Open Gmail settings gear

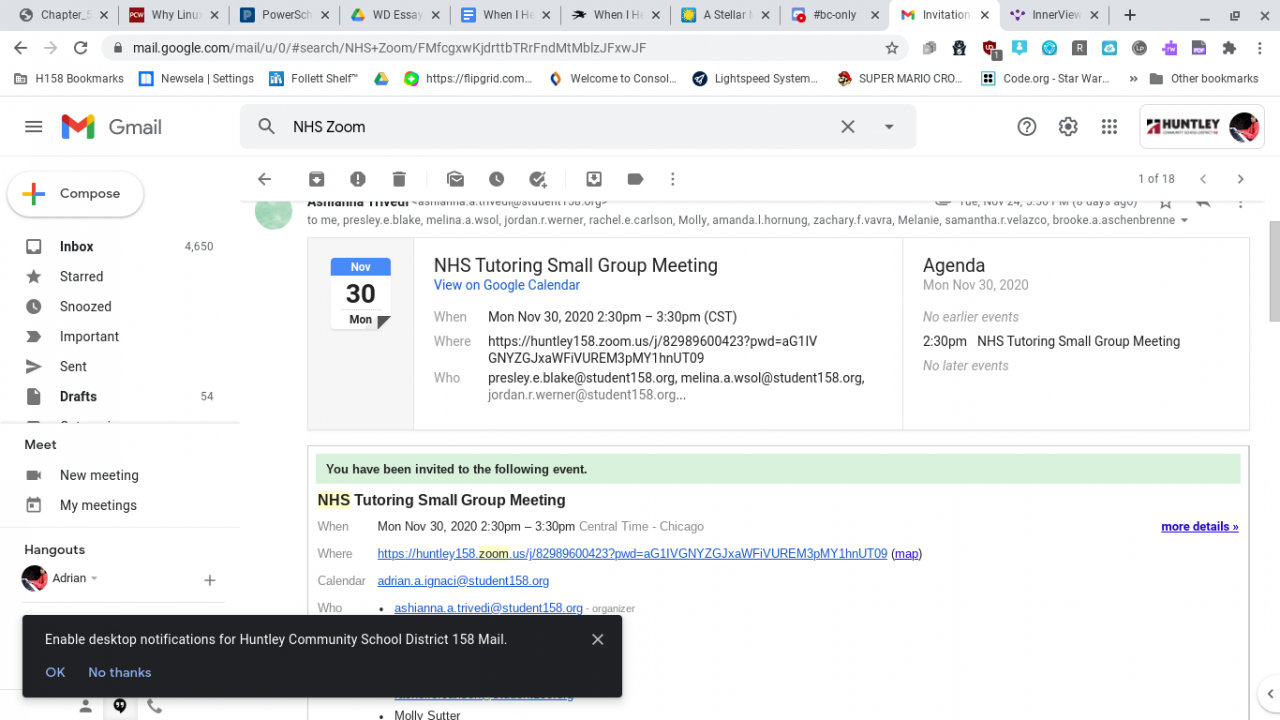pyautogui.click(x=1068, y=127)
